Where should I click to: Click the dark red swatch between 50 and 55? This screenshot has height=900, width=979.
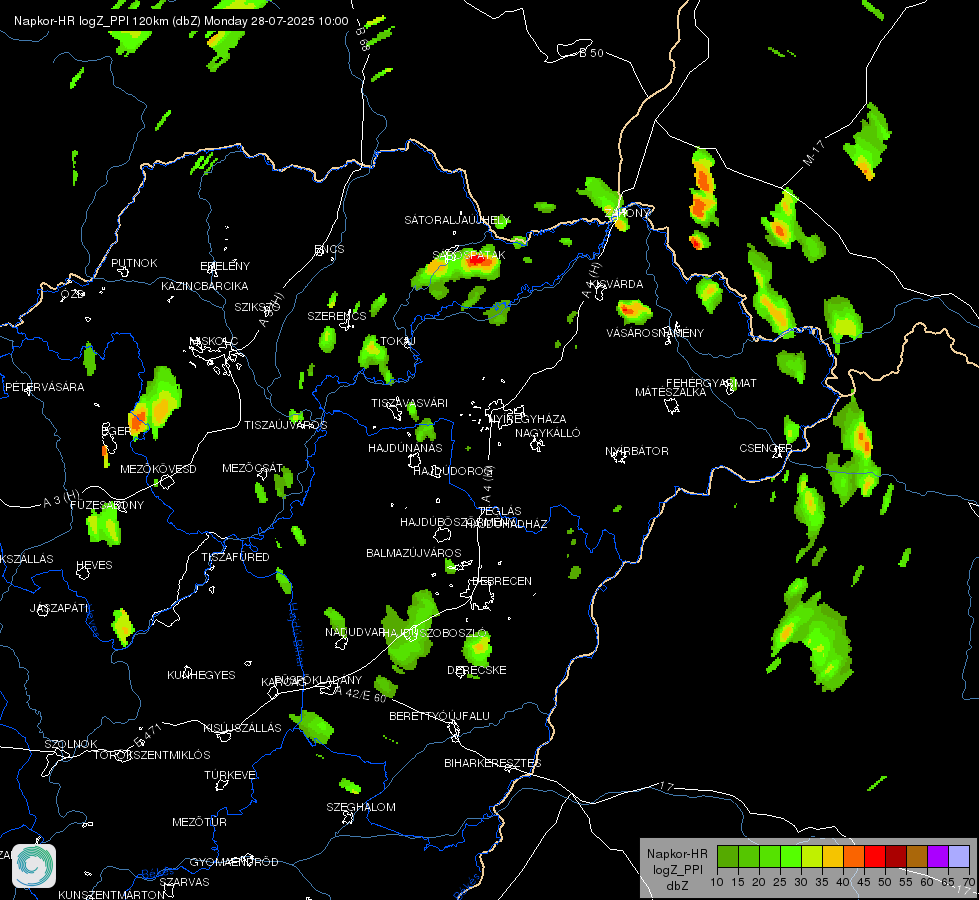(x=896, y=856)
